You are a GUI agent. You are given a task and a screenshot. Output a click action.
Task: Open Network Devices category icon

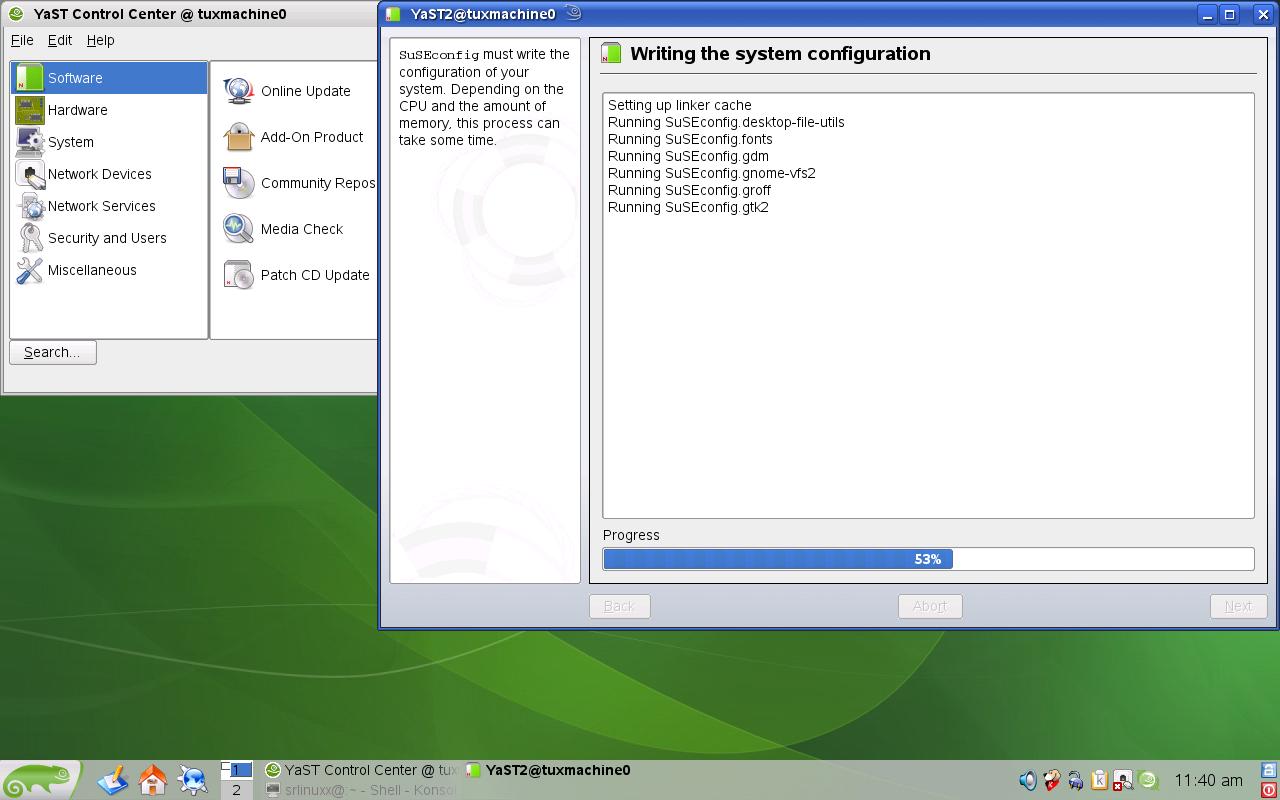click(30, 174)
